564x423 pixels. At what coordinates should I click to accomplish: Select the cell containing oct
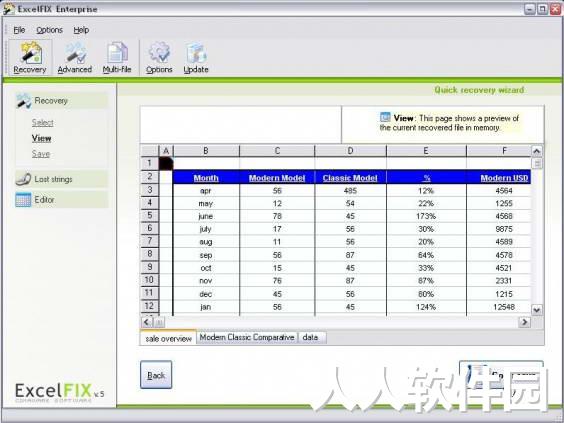[x=206, y=268]
